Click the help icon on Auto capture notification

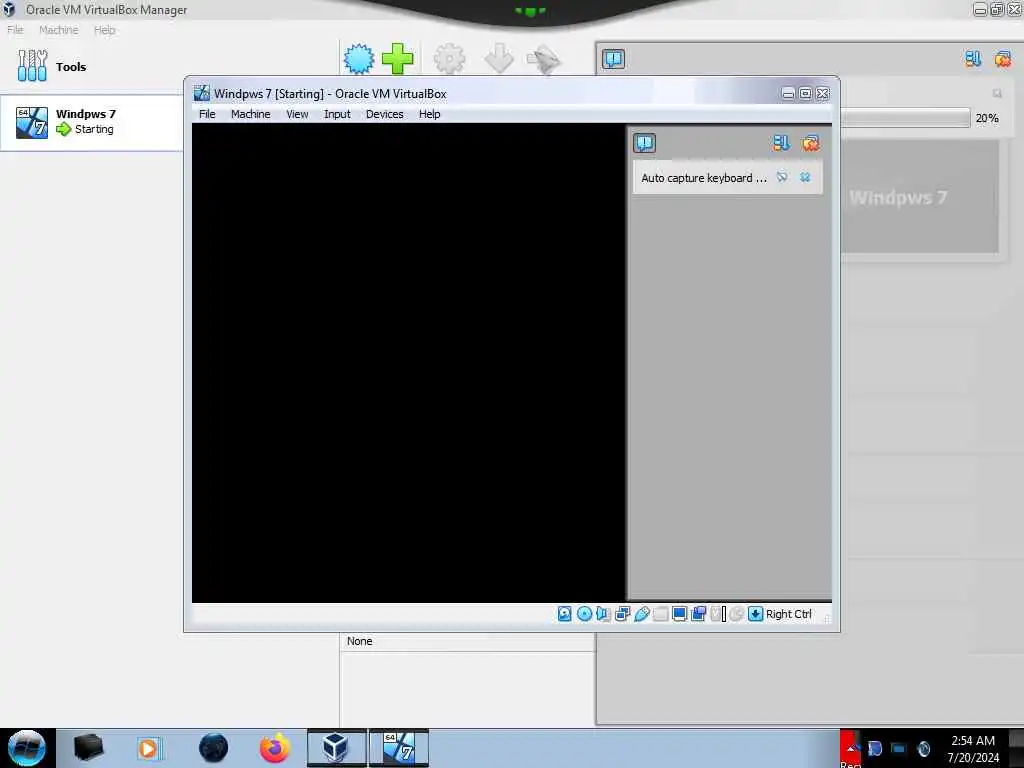tap(782, 177)
